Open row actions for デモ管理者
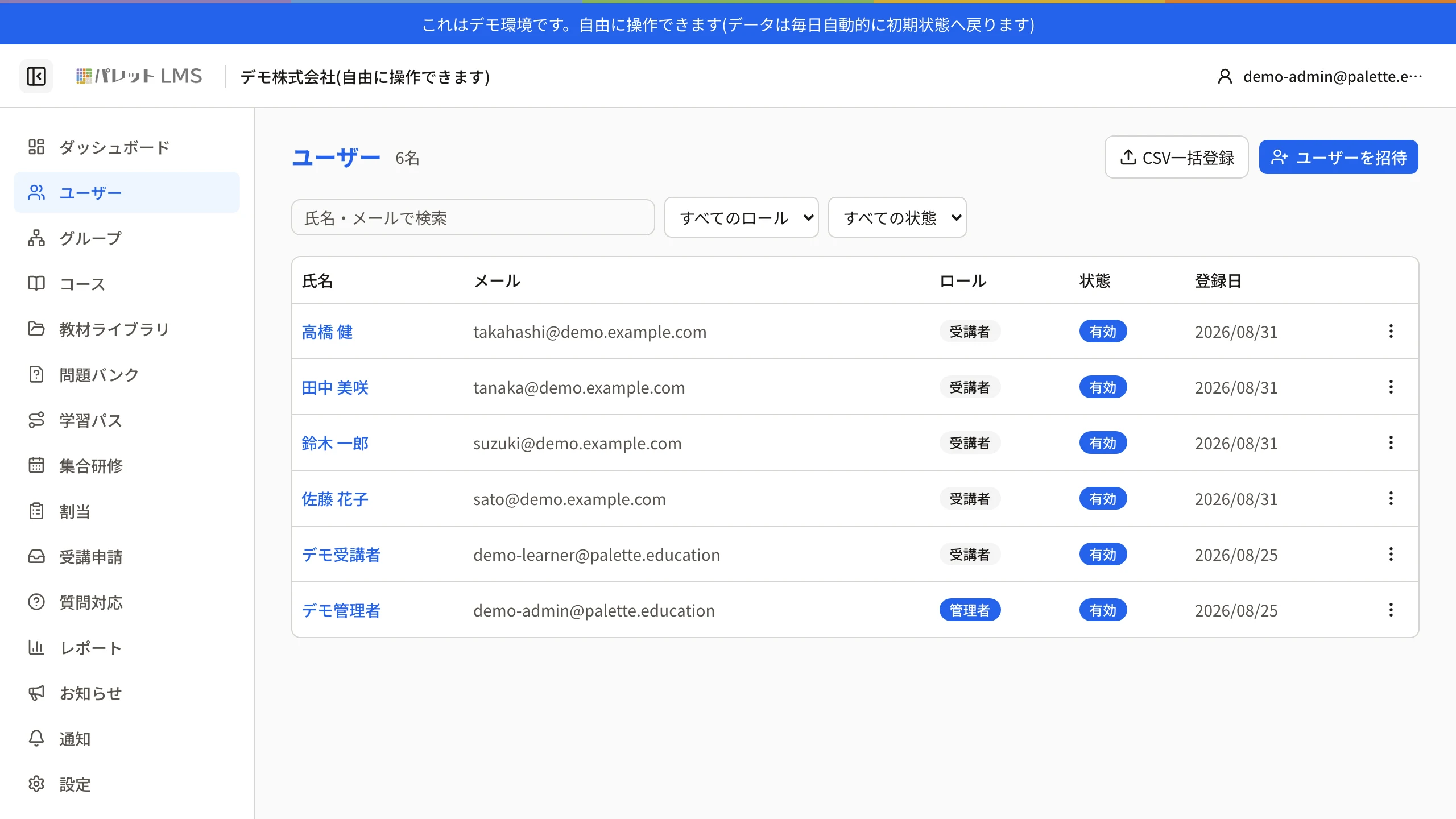Image resolution: width=1456 pixels, height=819 pixels. pos(1391,610)
